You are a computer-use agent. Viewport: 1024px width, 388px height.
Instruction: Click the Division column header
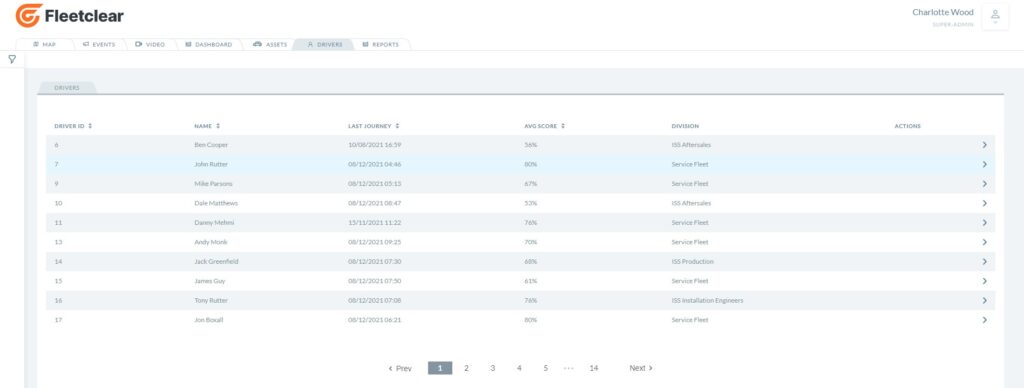[x=685, y=126]
